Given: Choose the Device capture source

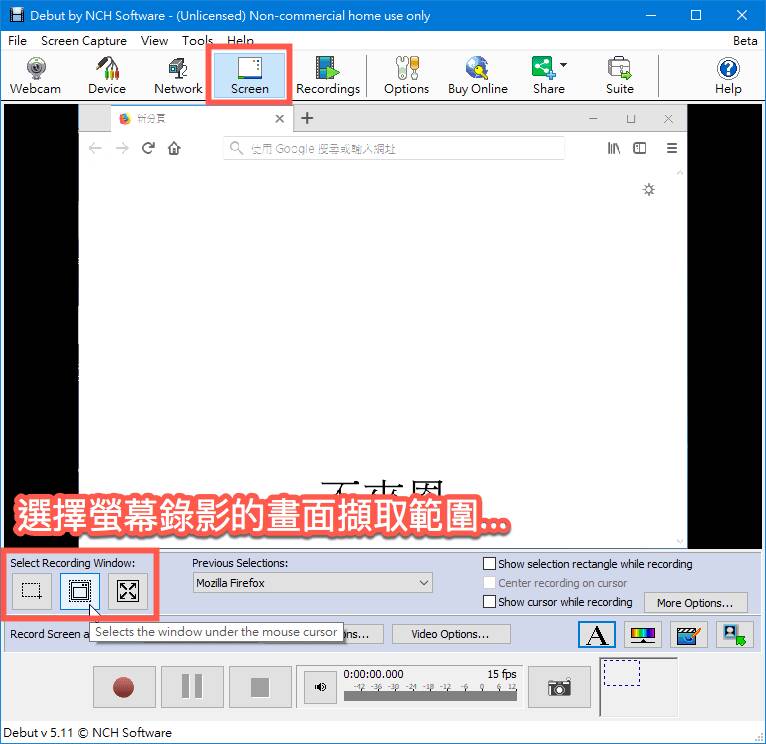Looking at the screenshot, I should point(107,75).
